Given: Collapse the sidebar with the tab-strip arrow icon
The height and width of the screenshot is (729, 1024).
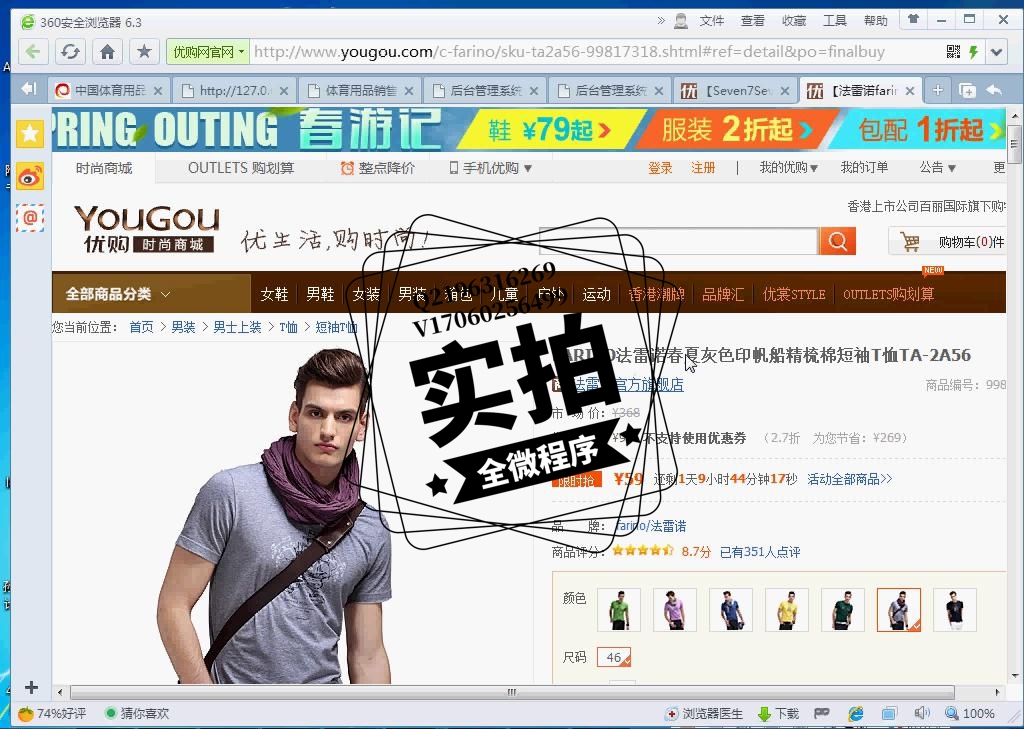Looking at the screenshot, I should pos(28,89).
